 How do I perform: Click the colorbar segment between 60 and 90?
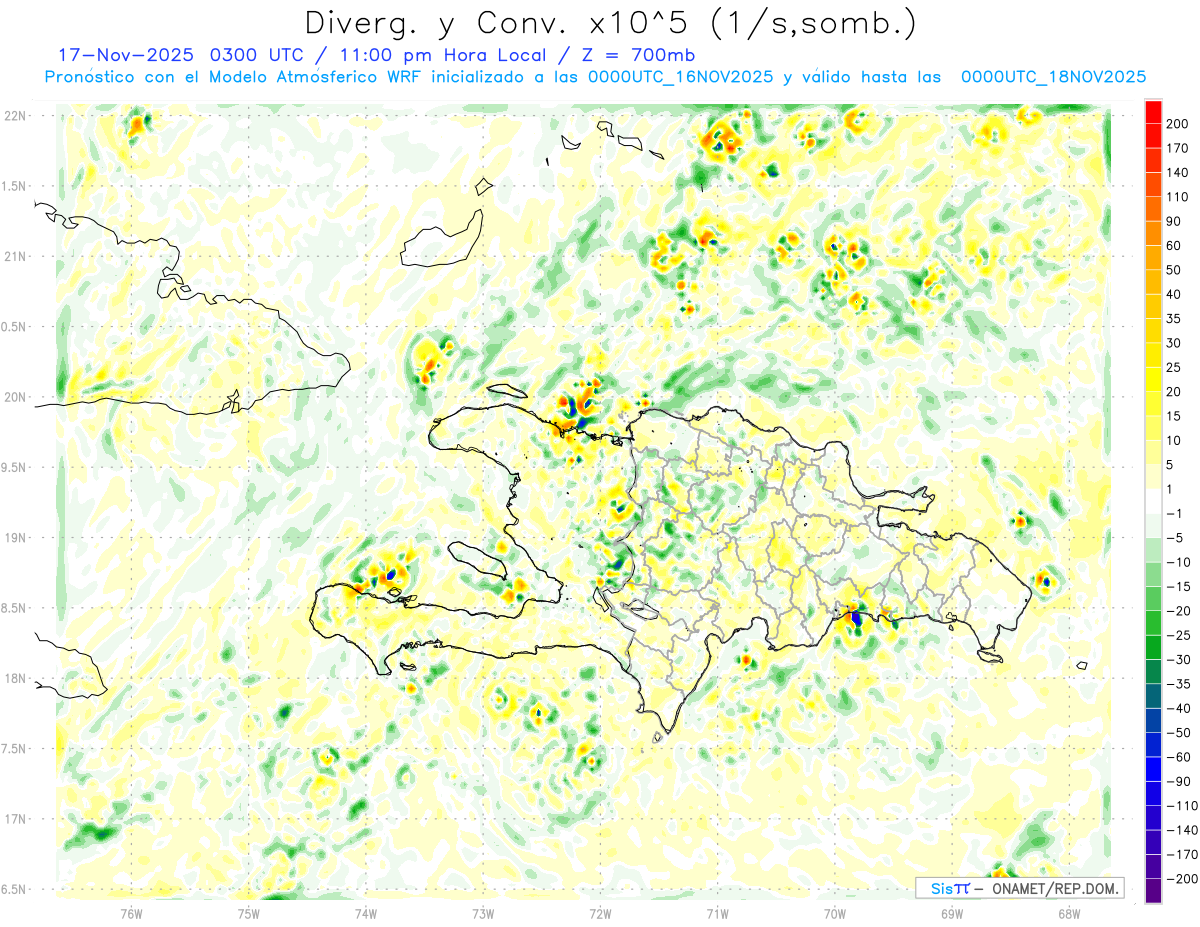tap(1153, 234)
